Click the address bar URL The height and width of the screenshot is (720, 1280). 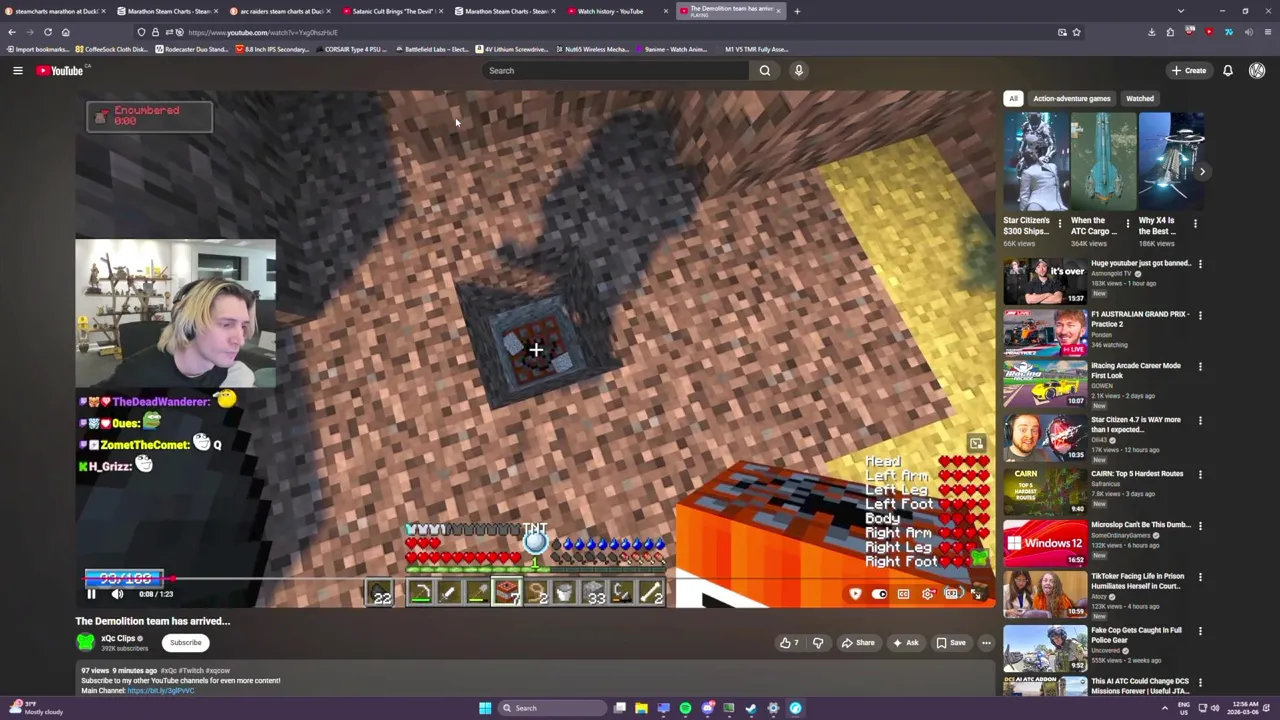(x=262, y=32)
